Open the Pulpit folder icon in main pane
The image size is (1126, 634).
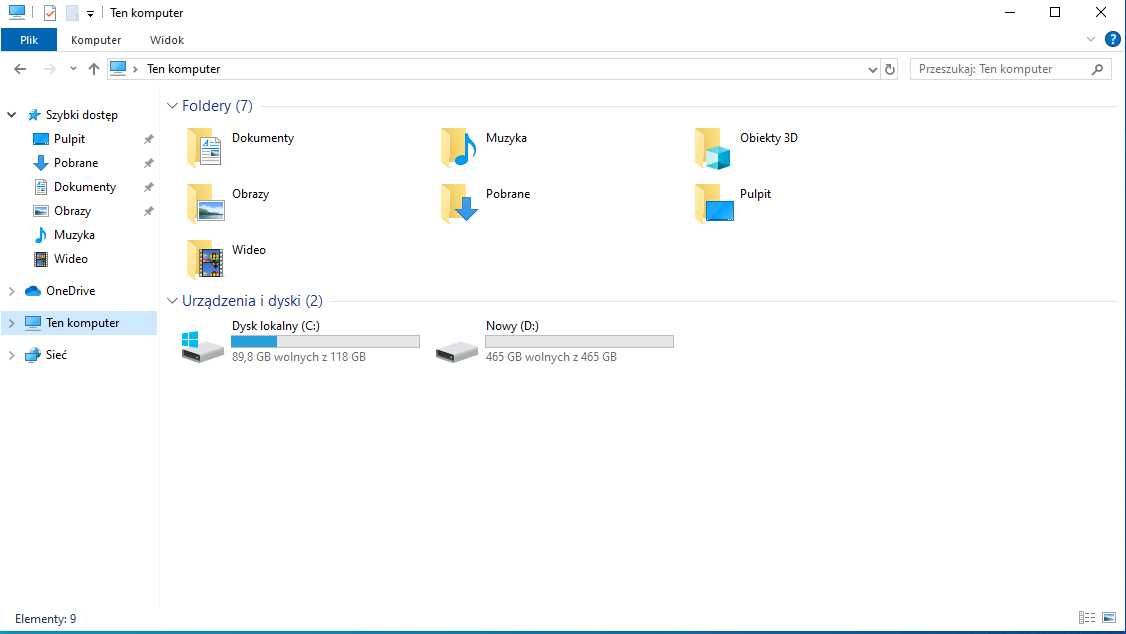[x=715, y=203]
